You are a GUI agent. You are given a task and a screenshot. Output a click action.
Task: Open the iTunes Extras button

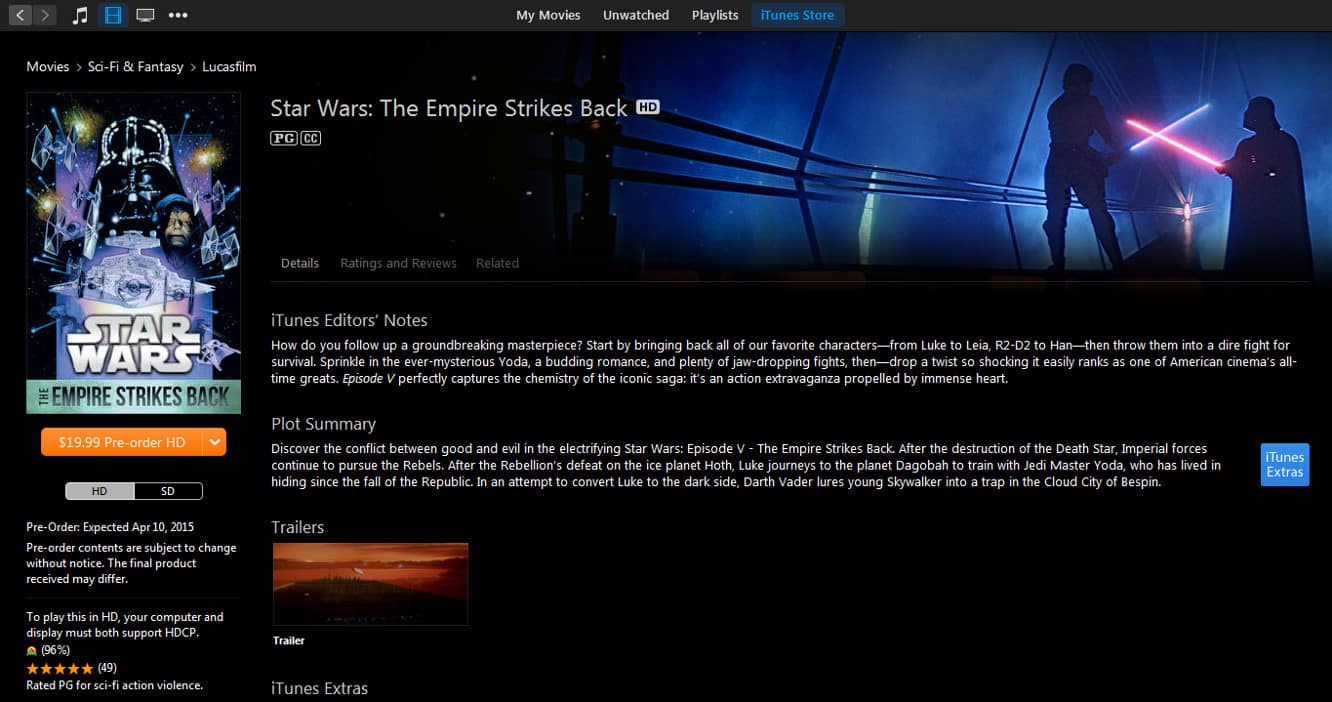tap(1284, 464)
